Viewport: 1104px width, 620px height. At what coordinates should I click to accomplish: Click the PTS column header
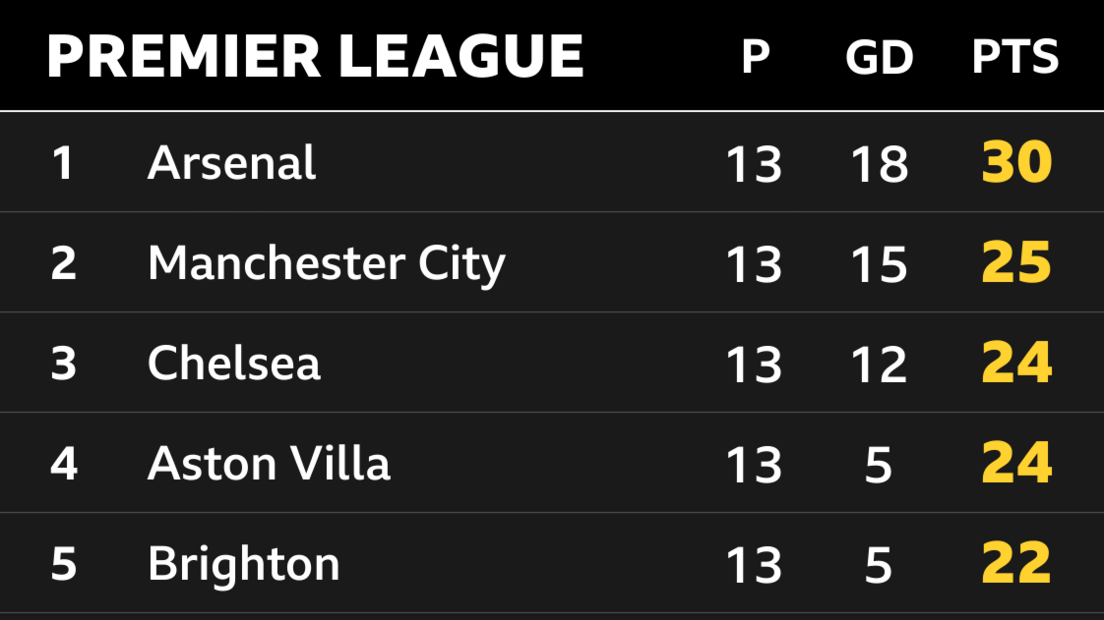point(1015,57)
